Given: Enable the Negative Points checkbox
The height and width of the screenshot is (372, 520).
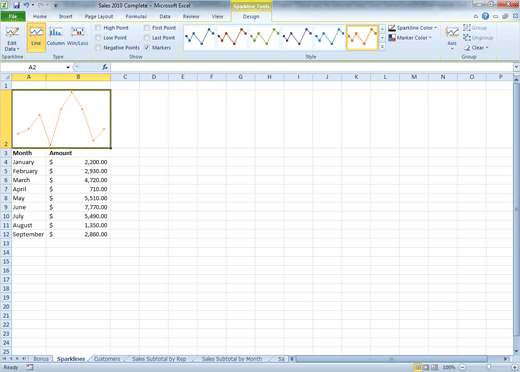Looking at the screenshot, I should [x=98, y=48].
